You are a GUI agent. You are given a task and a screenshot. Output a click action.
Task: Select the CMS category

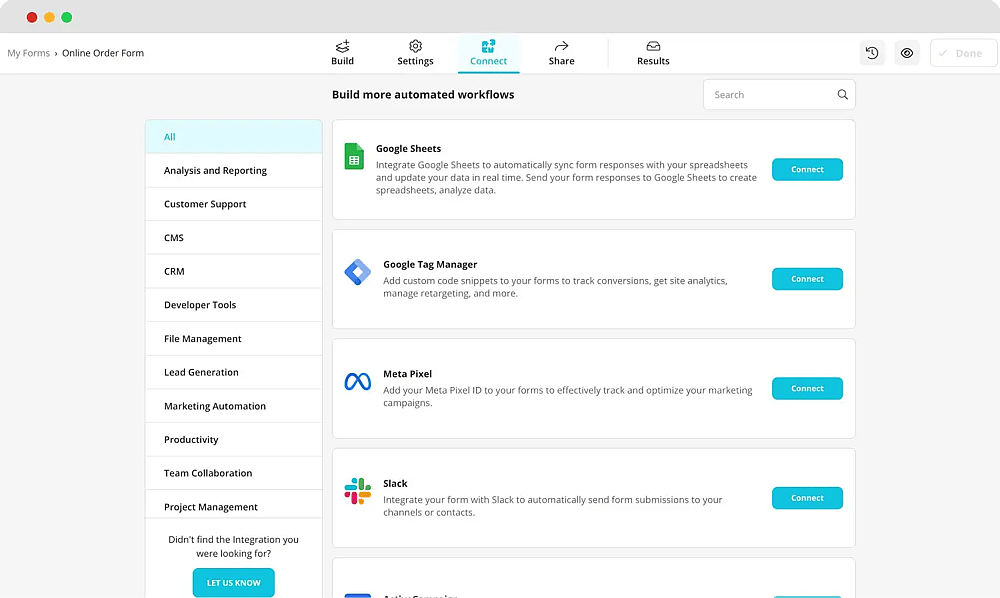pos(233,238)
